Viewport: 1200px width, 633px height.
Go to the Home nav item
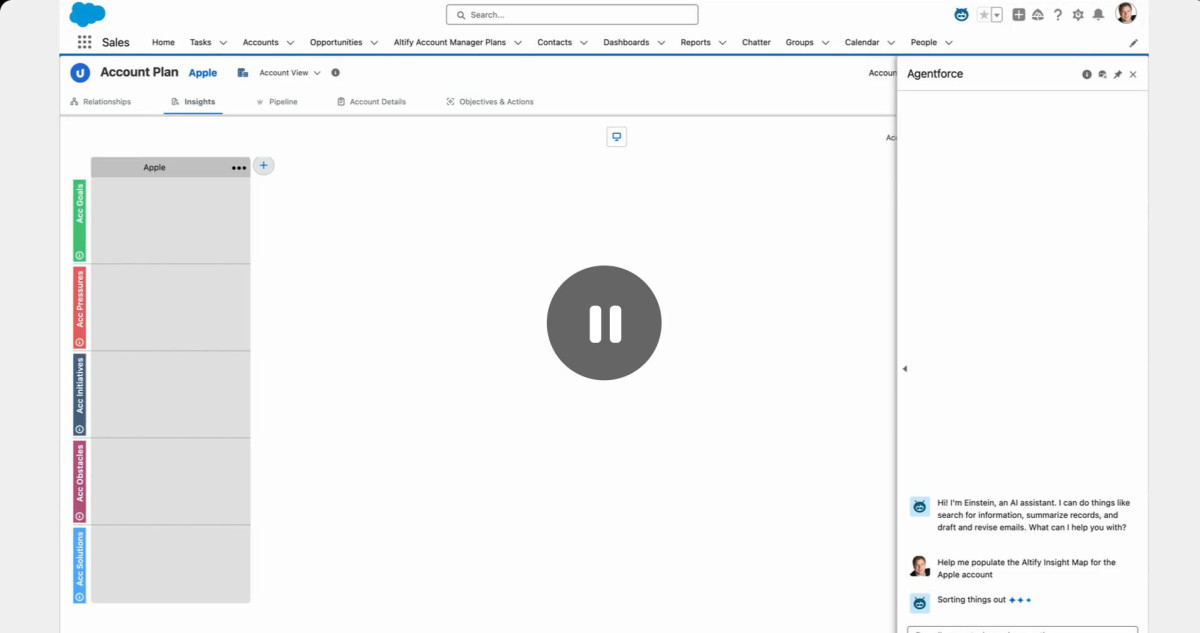coord(163,43)
